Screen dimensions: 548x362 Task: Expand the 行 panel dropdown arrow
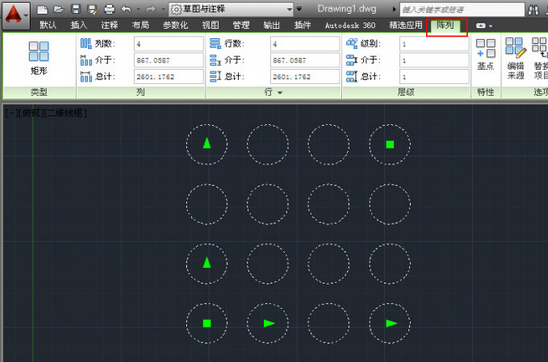pyautogui.click(x=280, y=93)
